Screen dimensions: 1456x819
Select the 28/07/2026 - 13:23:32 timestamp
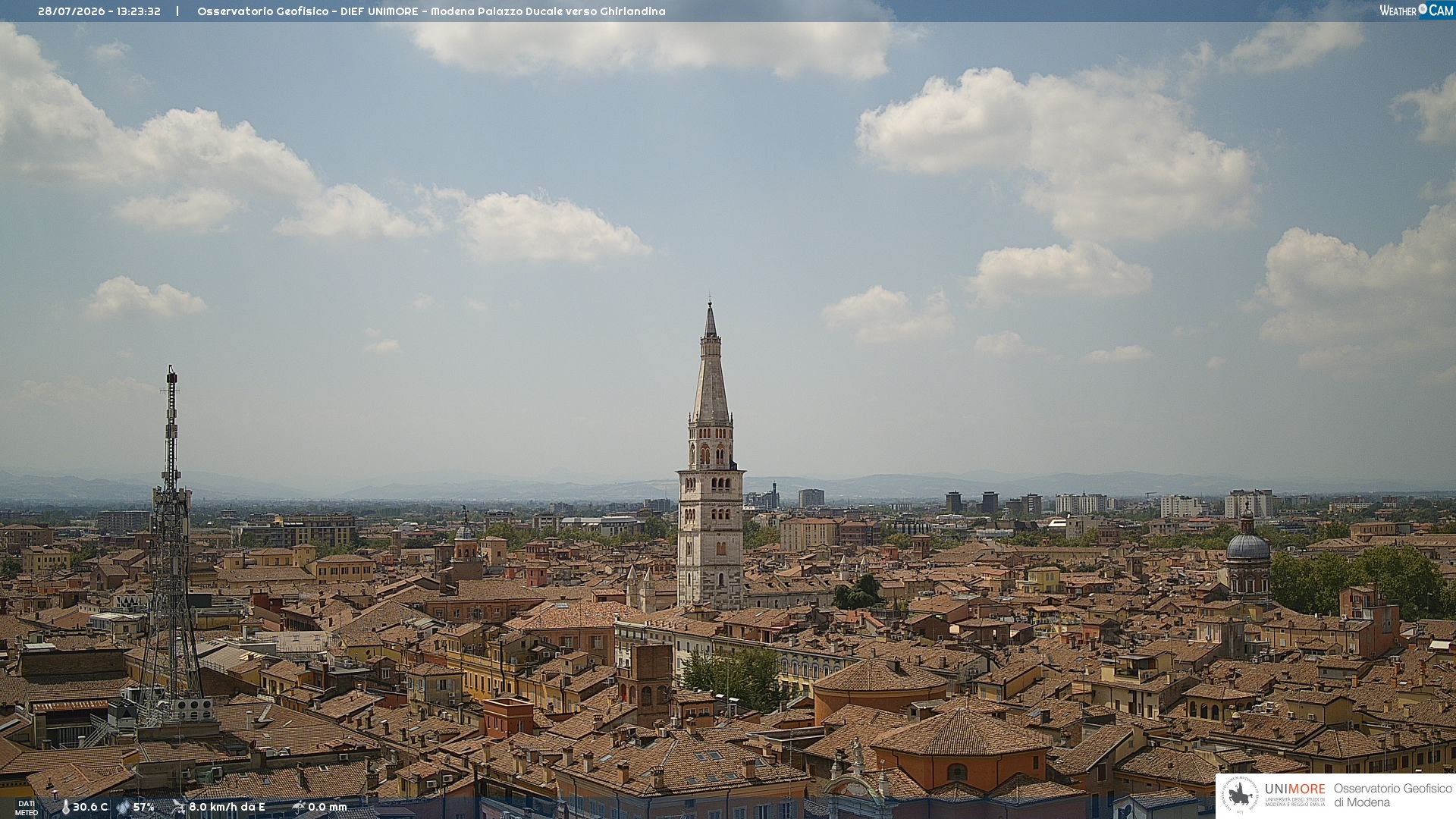(x=99, y=11)
